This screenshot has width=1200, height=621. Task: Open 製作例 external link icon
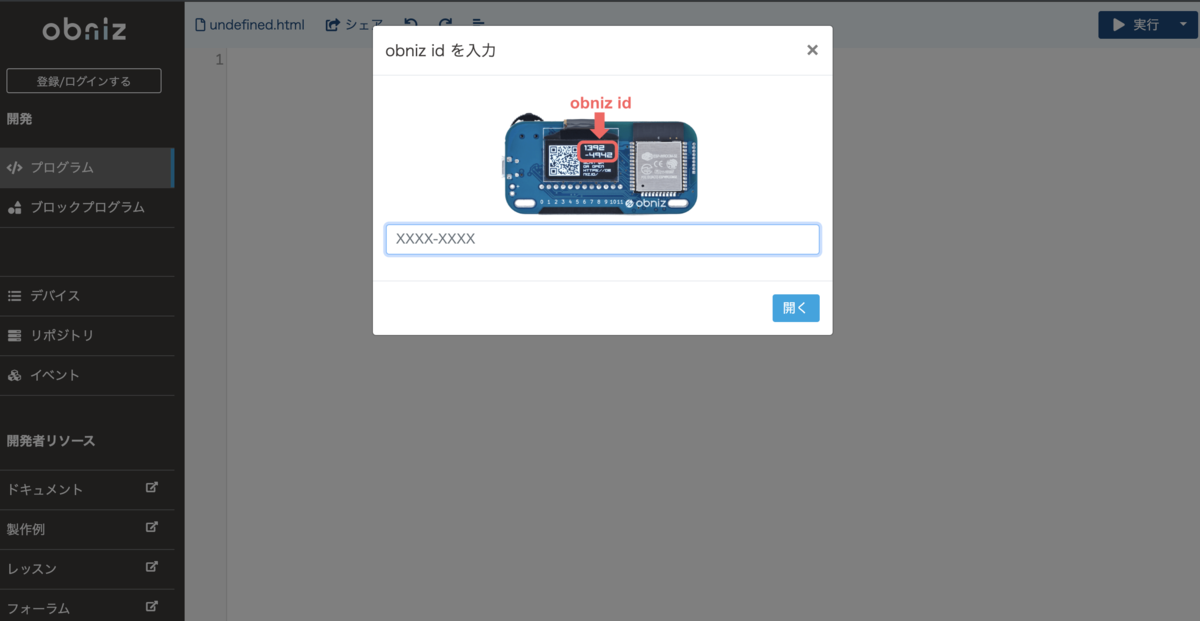pyautogui.click(x=152, y=527)
